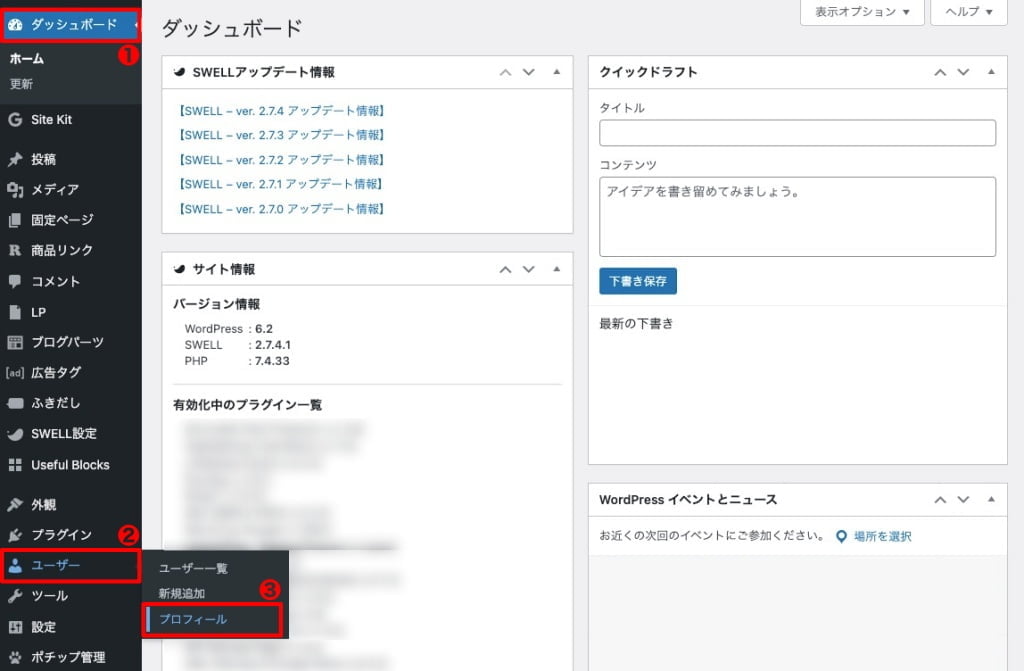Click the media icon beside メディア
Screen dimensions: 1024x671
(15, 189)
